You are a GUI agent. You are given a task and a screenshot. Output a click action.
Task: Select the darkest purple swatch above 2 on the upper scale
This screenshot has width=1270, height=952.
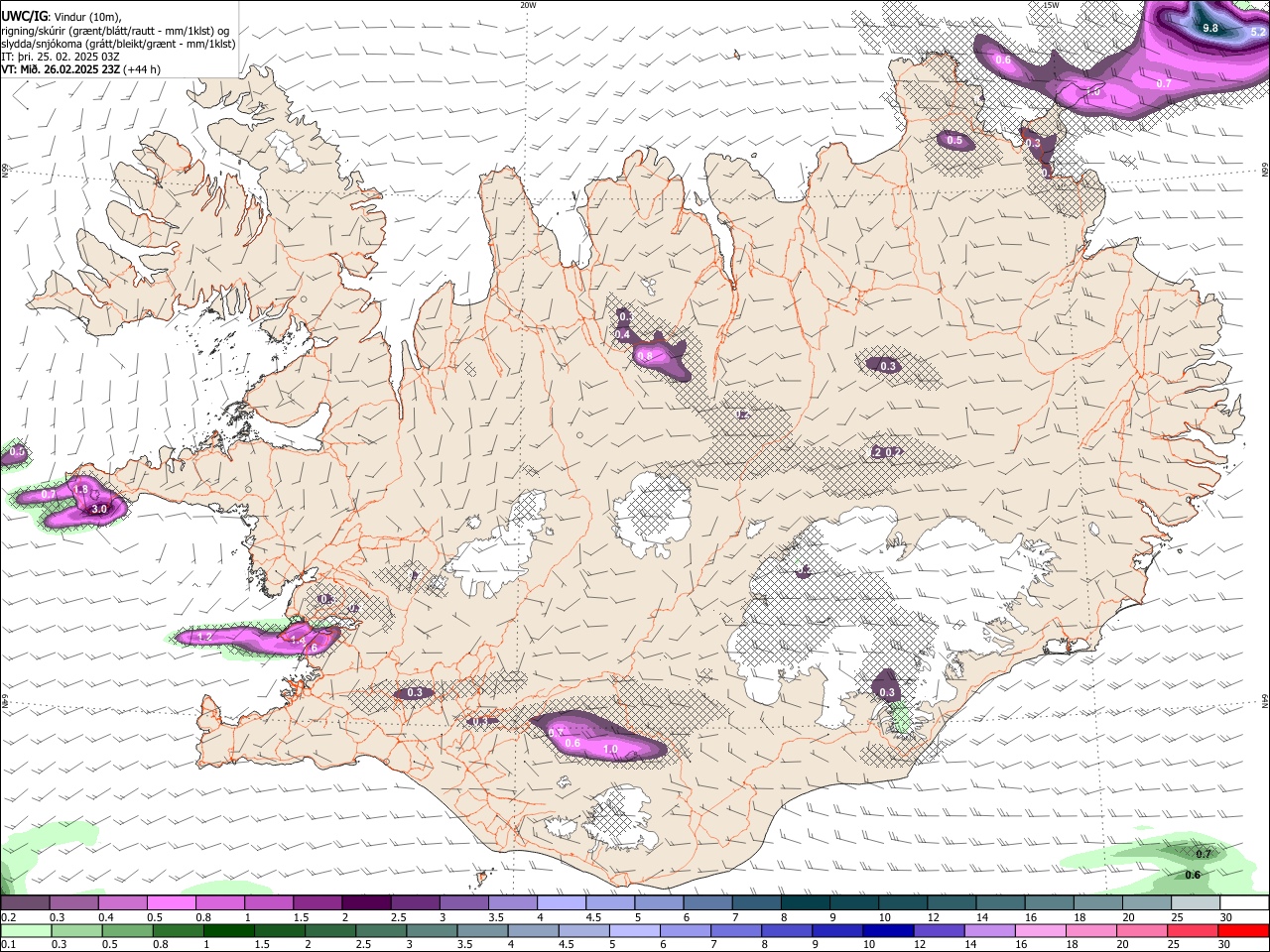(366, 902)
